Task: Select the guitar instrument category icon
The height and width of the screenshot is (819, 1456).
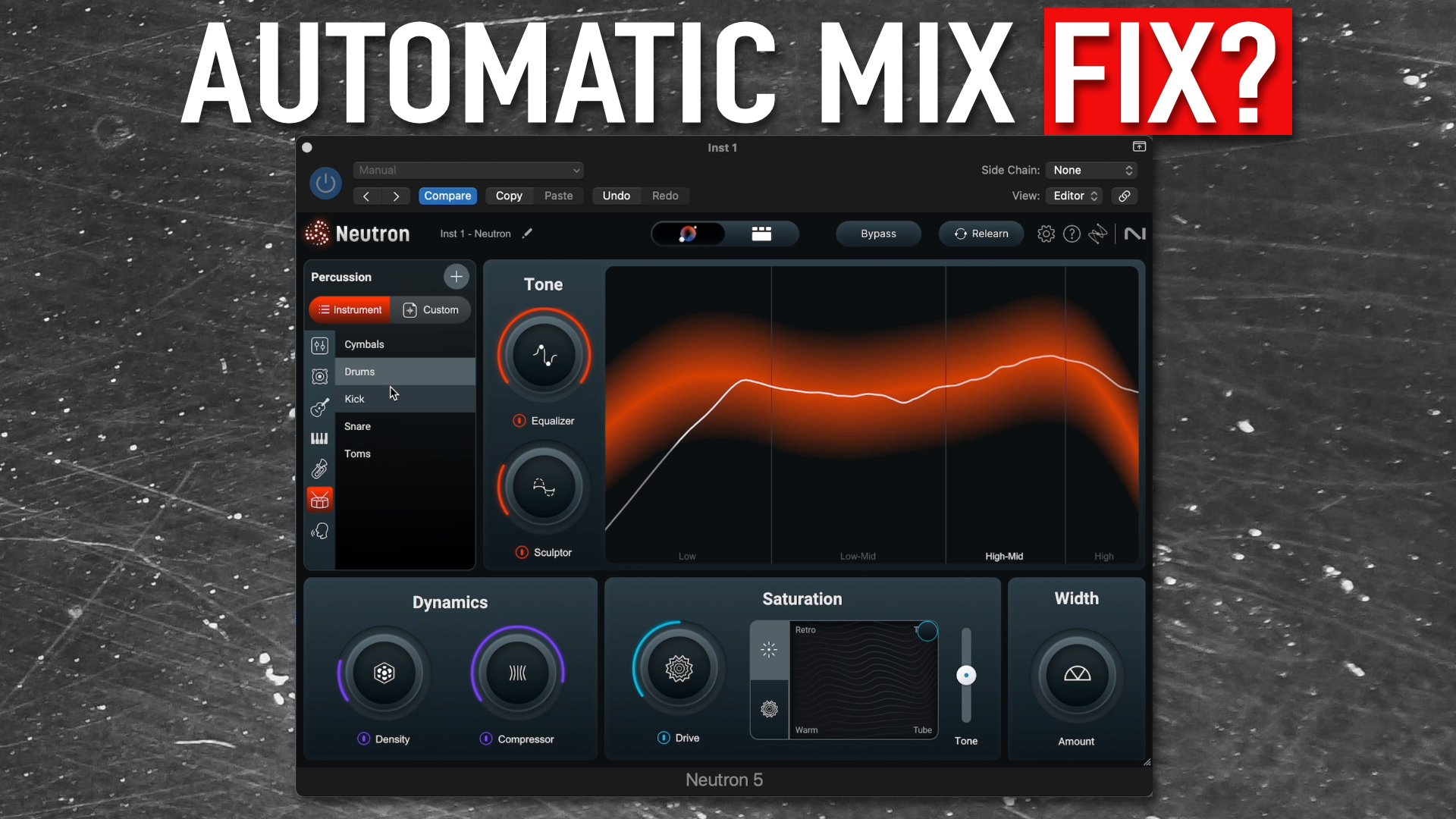Action: point(319,407)
